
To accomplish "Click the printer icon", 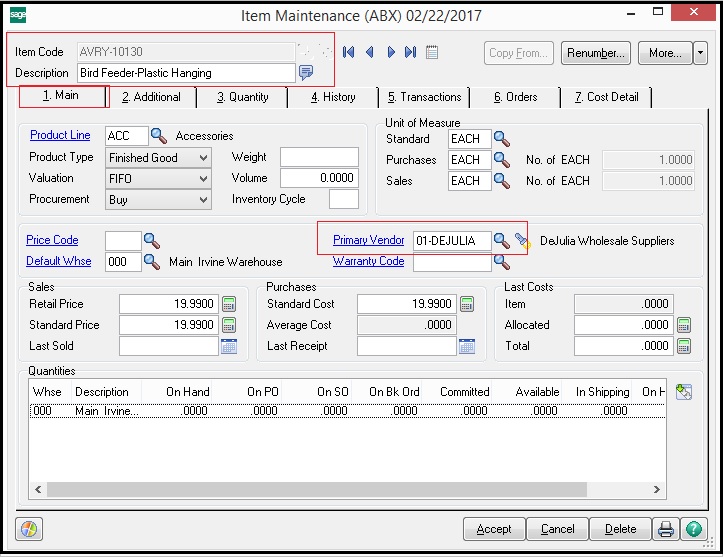I will pyautogui.click(x=666, y=529).
